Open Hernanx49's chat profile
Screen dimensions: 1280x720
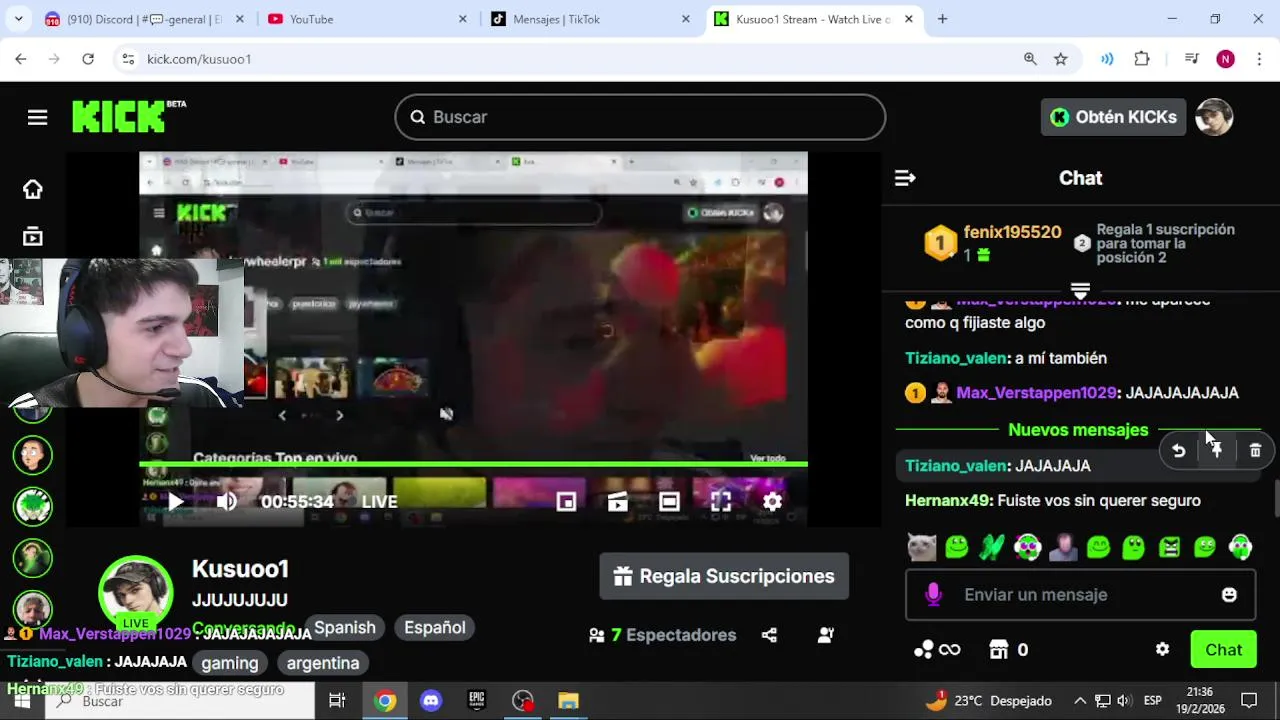[947, 501]
